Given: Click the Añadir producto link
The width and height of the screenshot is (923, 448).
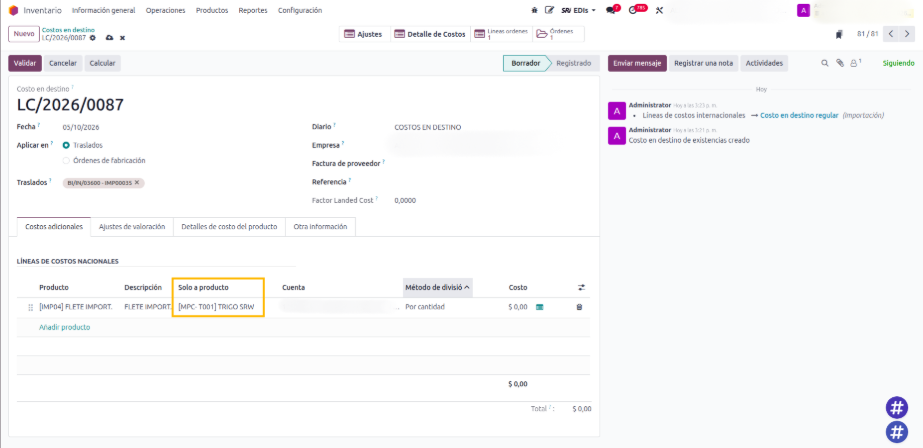Looking at the screenshot, I should click(65, 327).
